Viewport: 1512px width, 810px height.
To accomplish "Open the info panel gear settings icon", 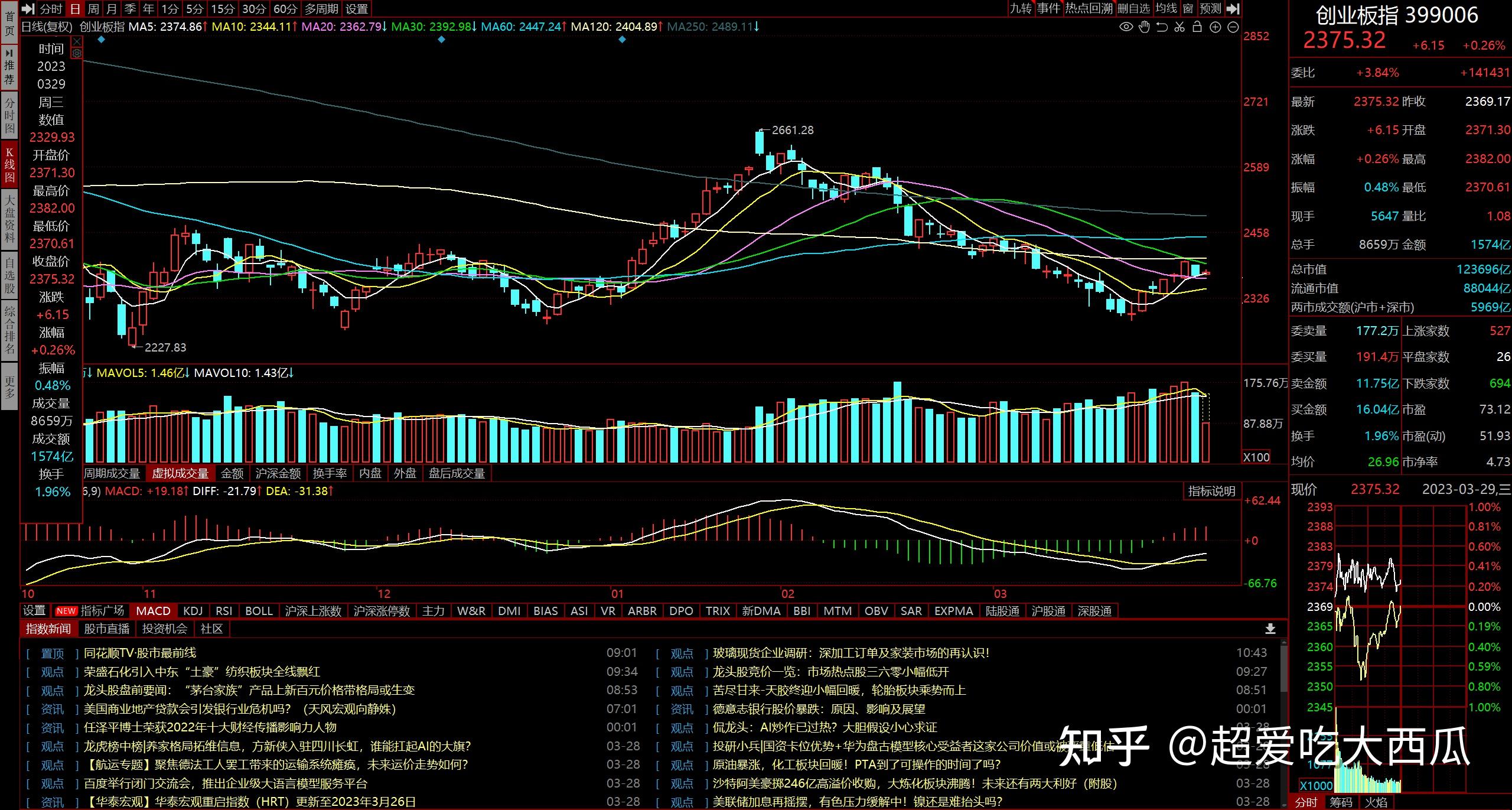I will (x=77, y=53).
